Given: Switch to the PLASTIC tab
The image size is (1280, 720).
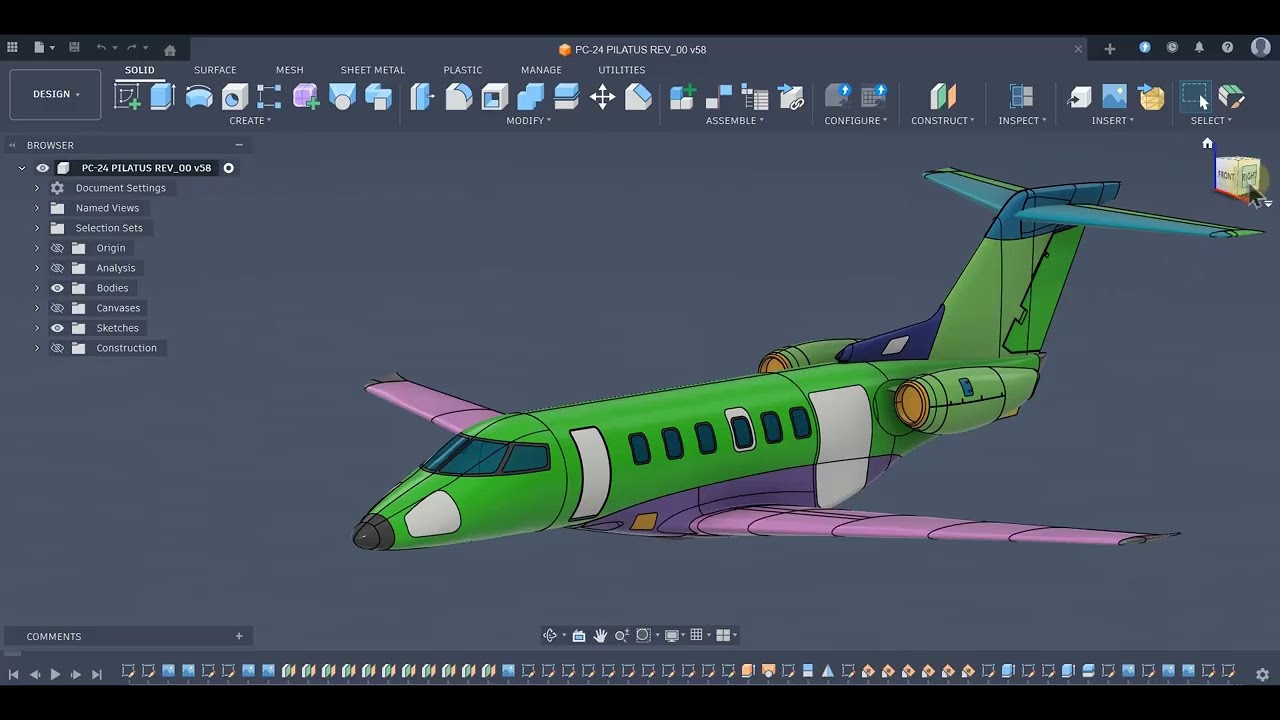Looking at the screenshot, I should point(463,70).
